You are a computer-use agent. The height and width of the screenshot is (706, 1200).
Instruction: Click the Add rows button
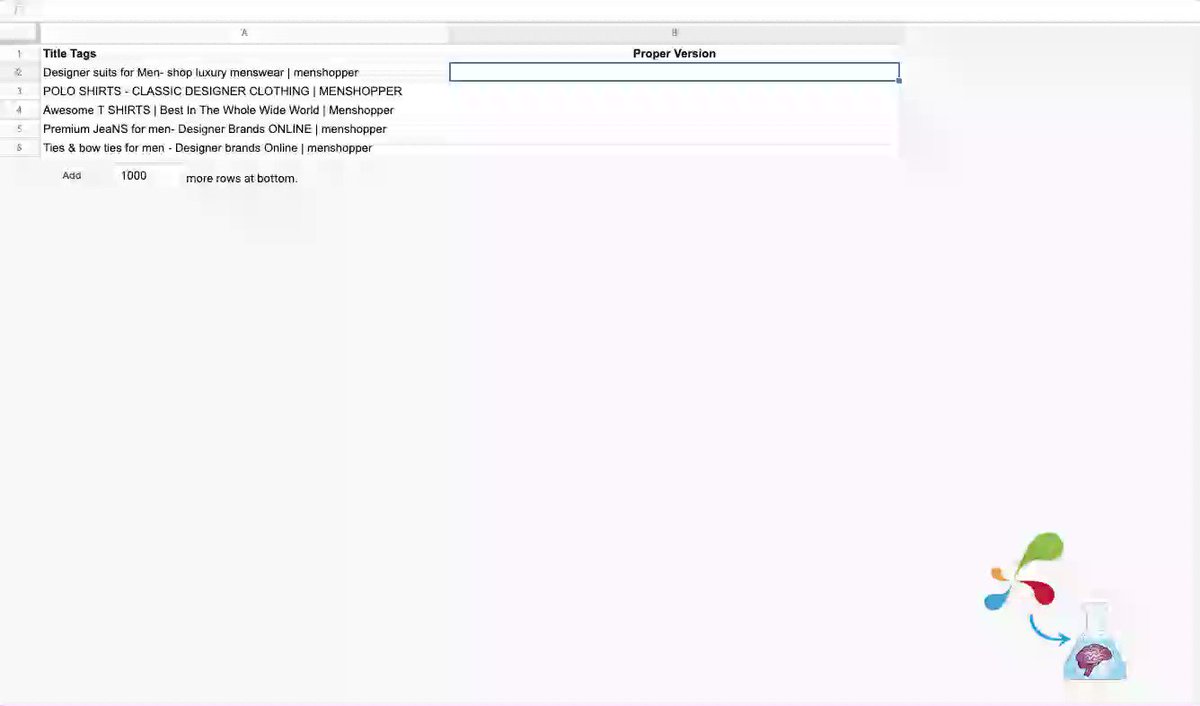[x=72, y=176]
